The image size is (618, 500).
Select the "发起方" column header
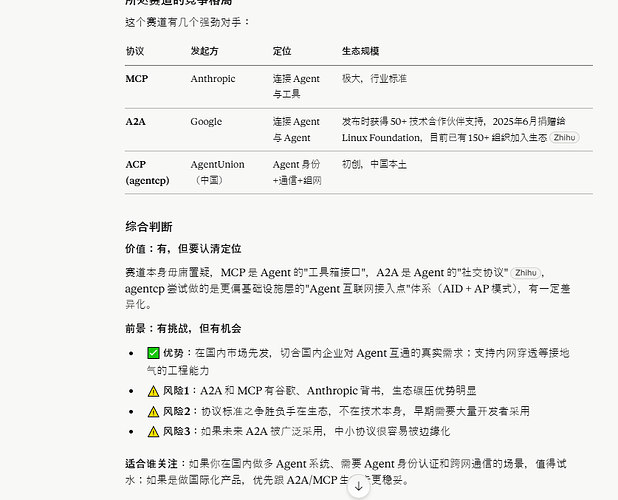coord(205,51)
